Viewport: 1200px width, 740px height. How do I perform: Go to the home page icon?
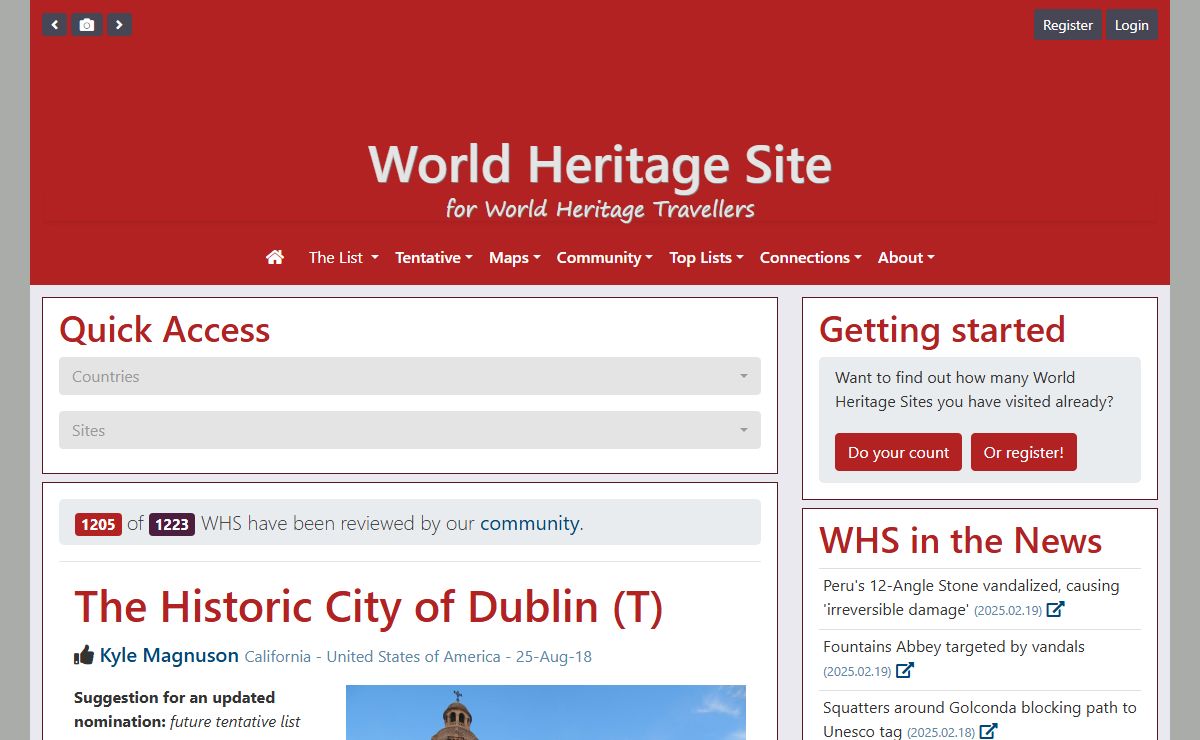(x=275, y=257)
